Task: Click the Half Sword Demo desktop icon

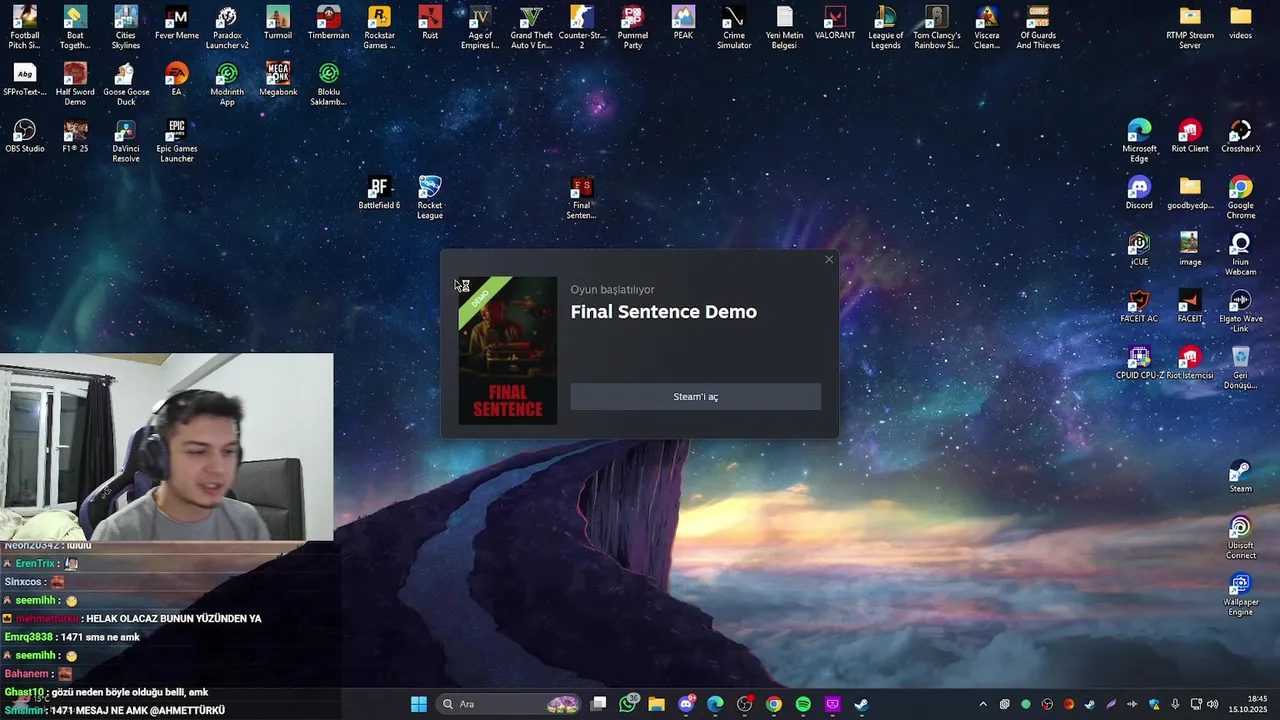Action: (x=75, y=84)
